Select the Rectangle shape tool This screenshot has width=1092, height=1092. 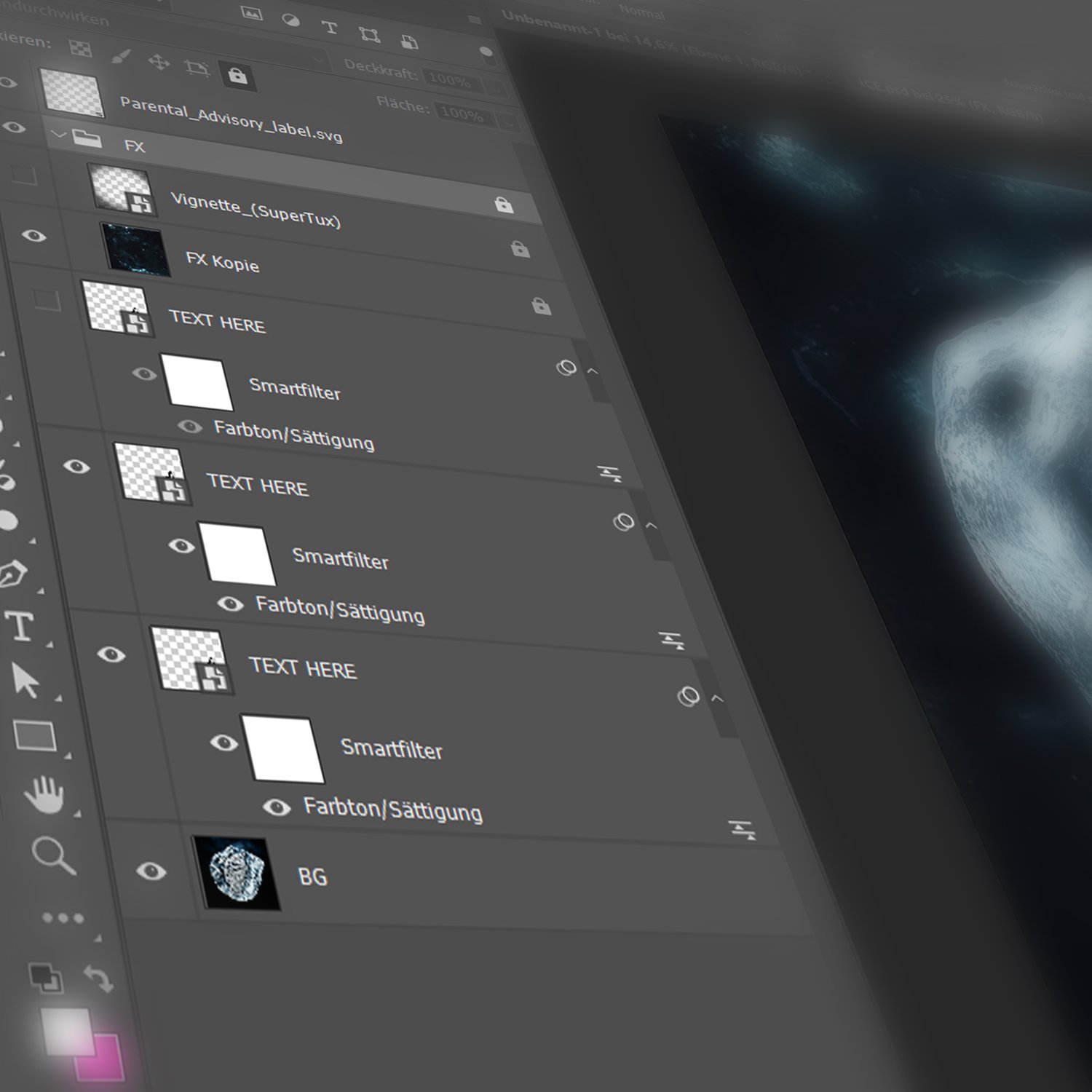35,735
